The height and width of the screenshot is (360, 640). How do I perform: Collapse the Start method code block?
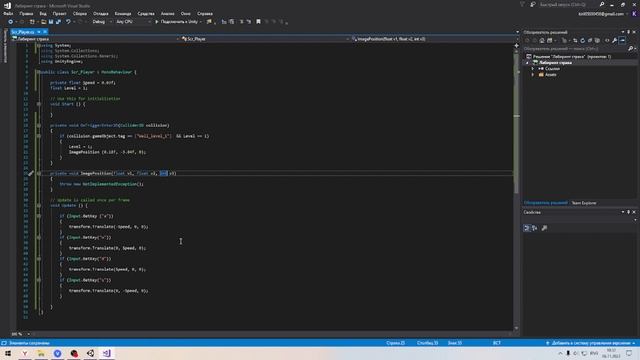(39, 104)
